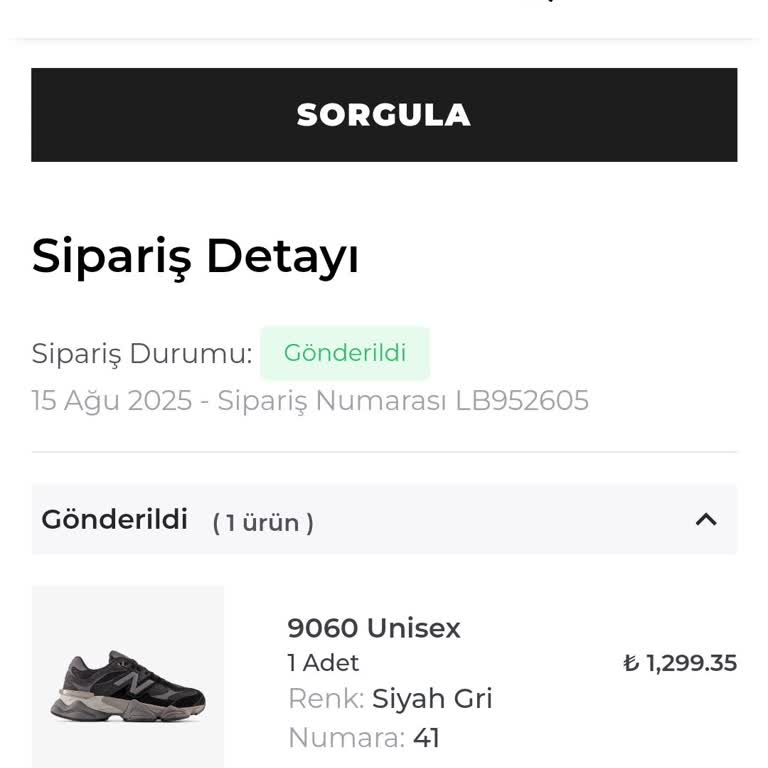The width and height of the screenshot is (768, 768).
Task: Click the Siyah Gri color value
Action: (x=432, y=698)
